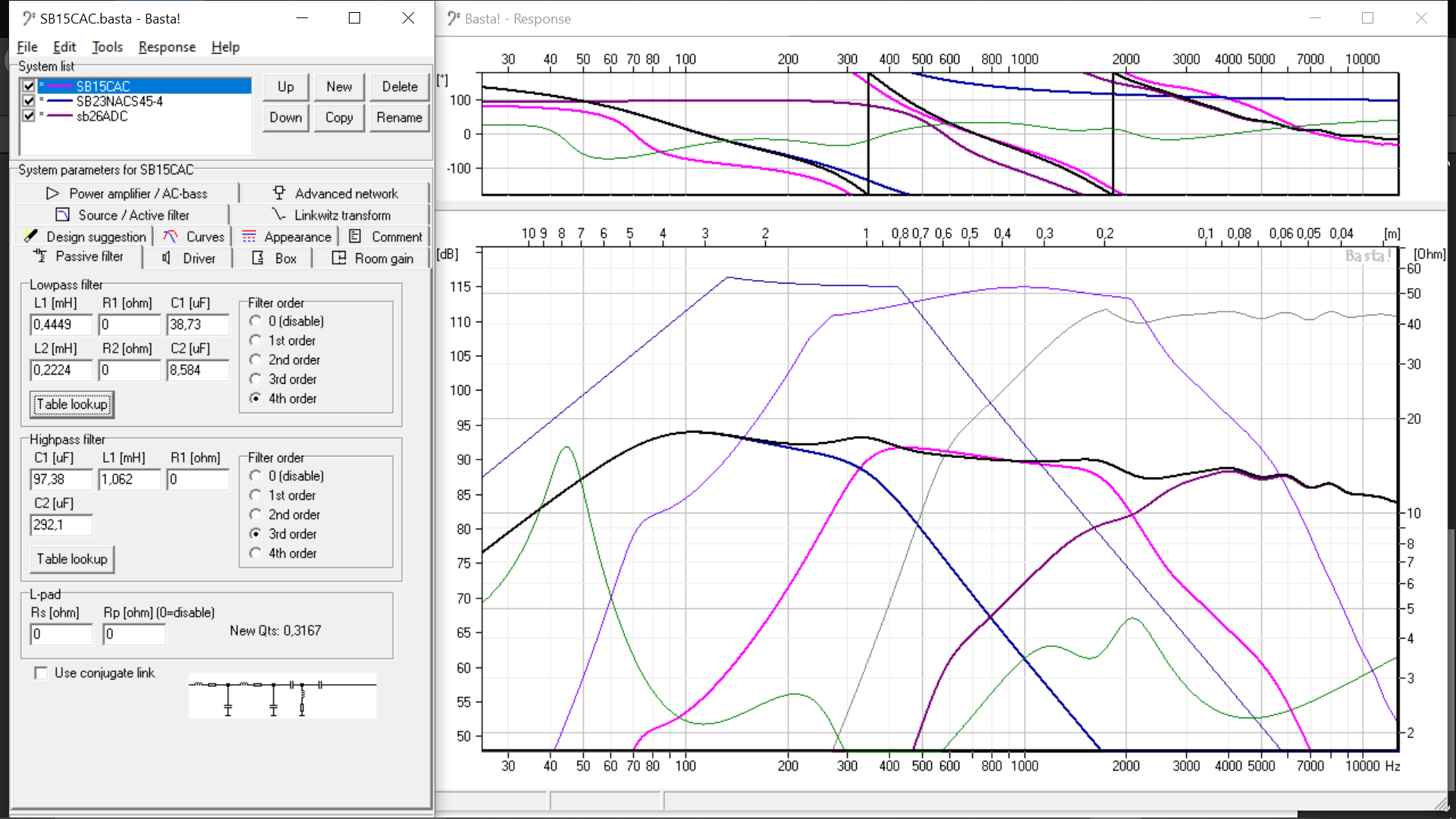
Task: Click the Advanced network icon
Action: 279,193
